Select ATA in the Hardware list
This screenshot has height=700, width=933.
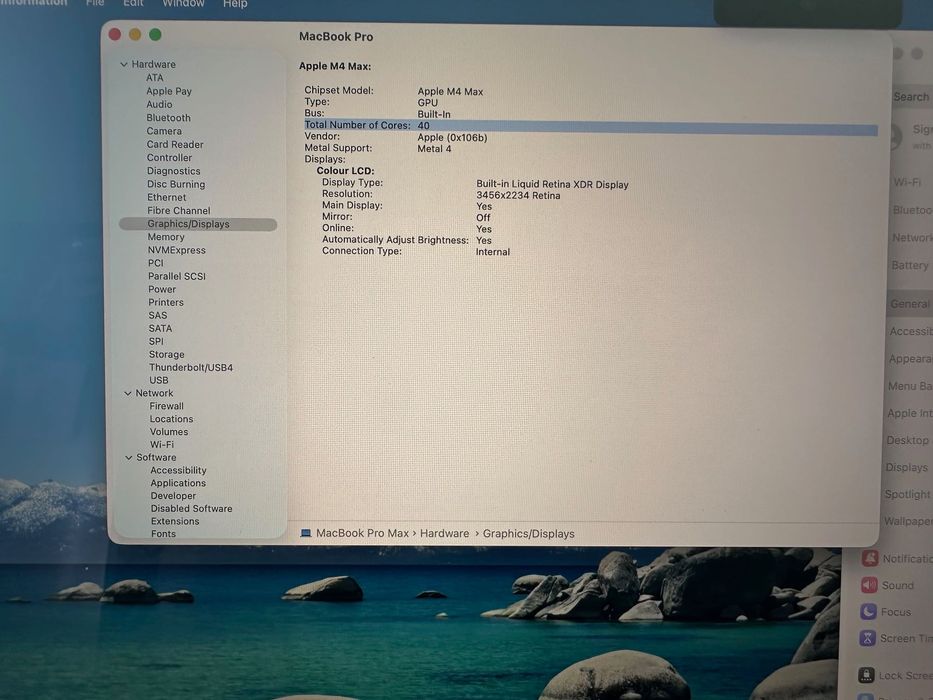click(x=155, y=78)
